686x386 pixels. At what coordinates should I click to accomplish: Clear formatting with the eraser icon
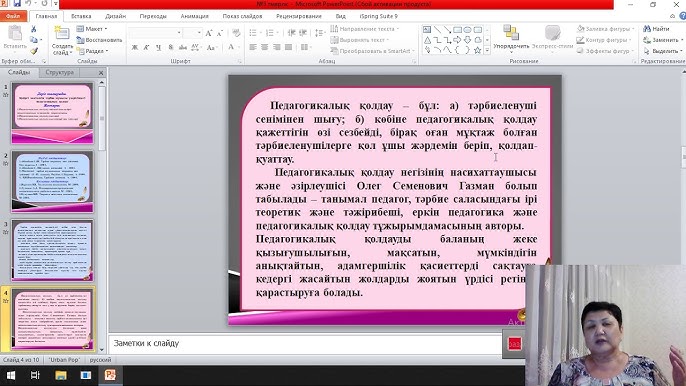pos(236,33)
